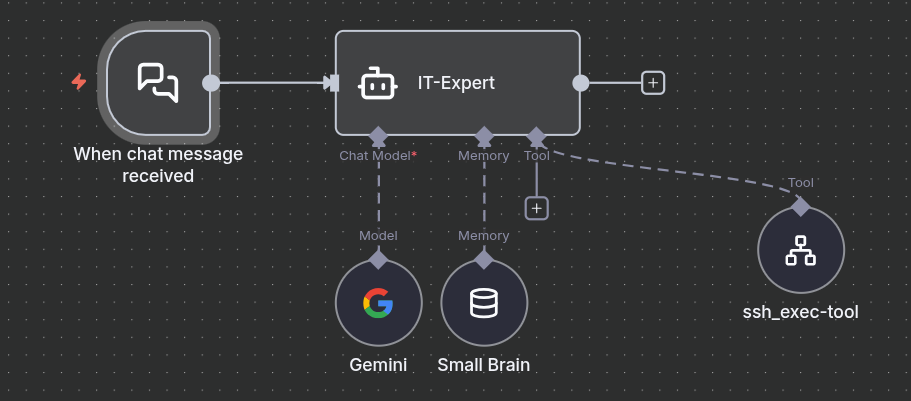Click the "When chat message received" label
This screenshot has width=911, height=401.
[x=158, y=165]
